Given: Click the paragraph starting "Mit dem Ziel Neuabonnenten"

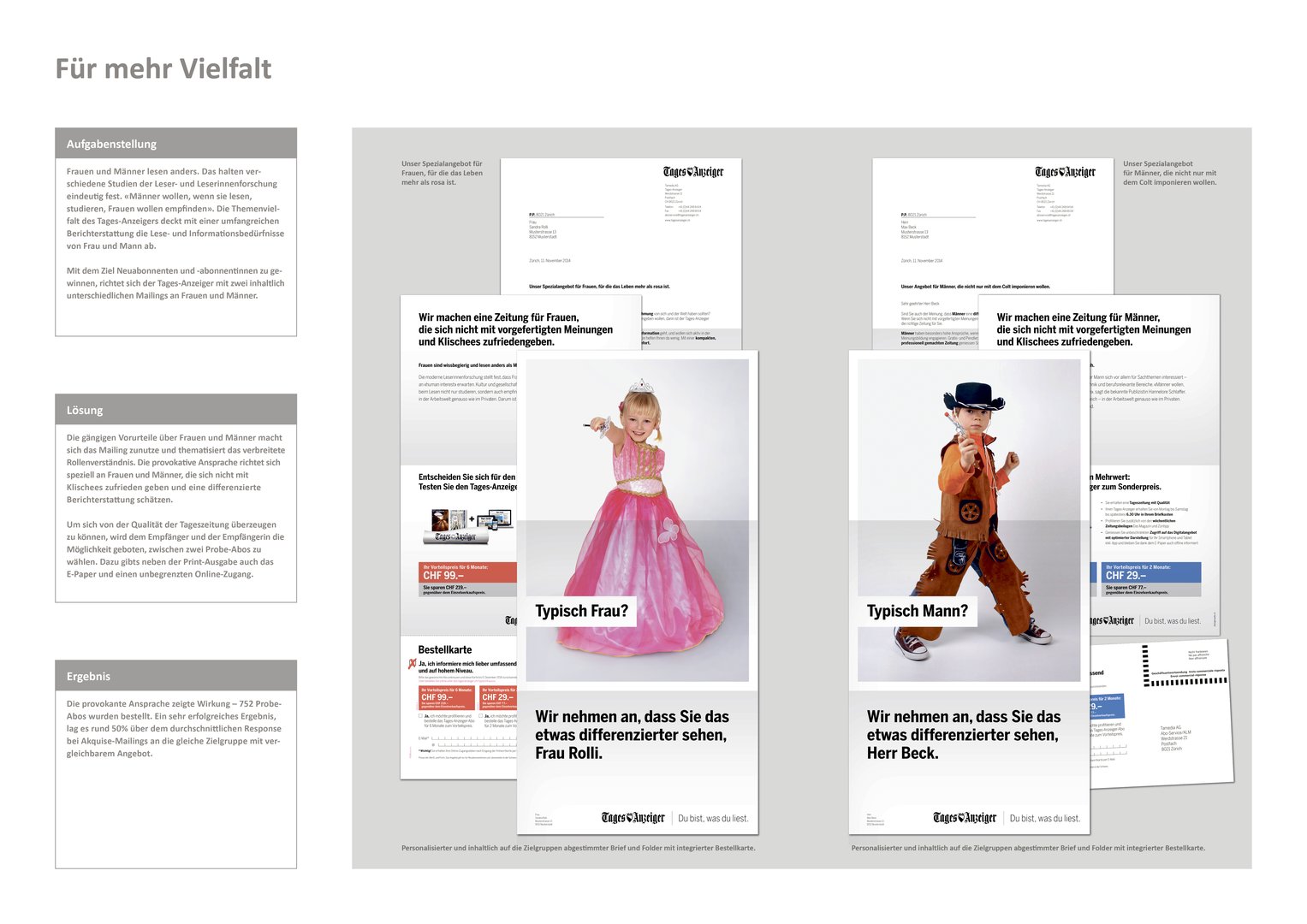Looking at the screenshot, I should click(175, 283).
